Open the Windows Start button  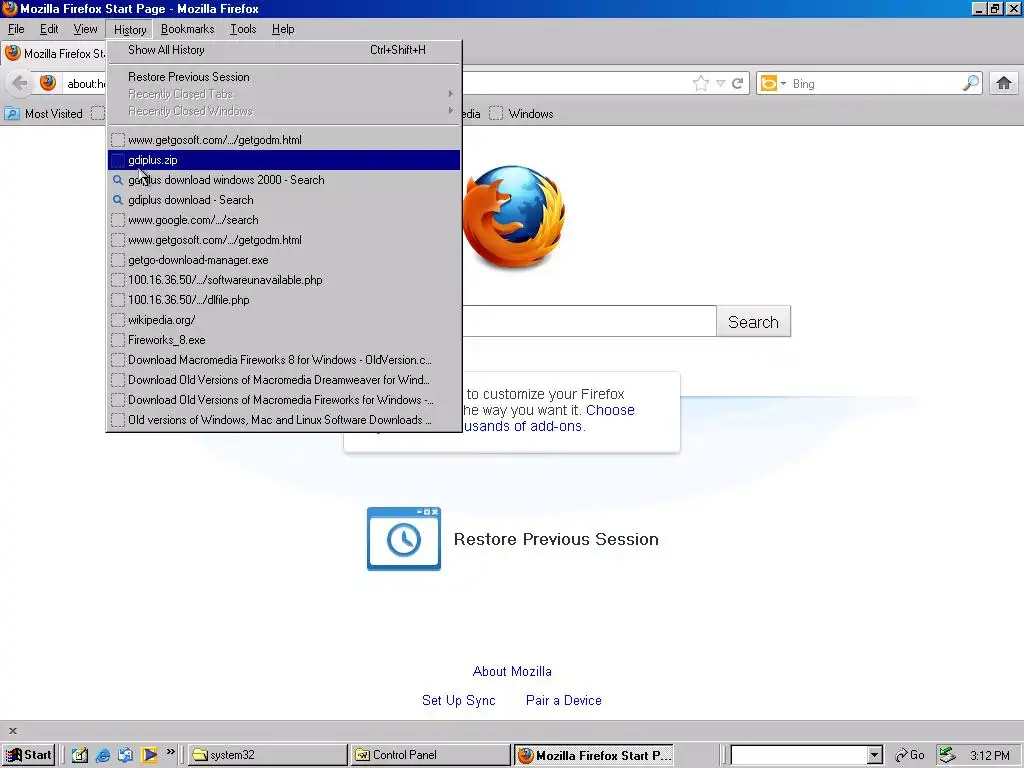pyautogui.click(x=28, y=755)
